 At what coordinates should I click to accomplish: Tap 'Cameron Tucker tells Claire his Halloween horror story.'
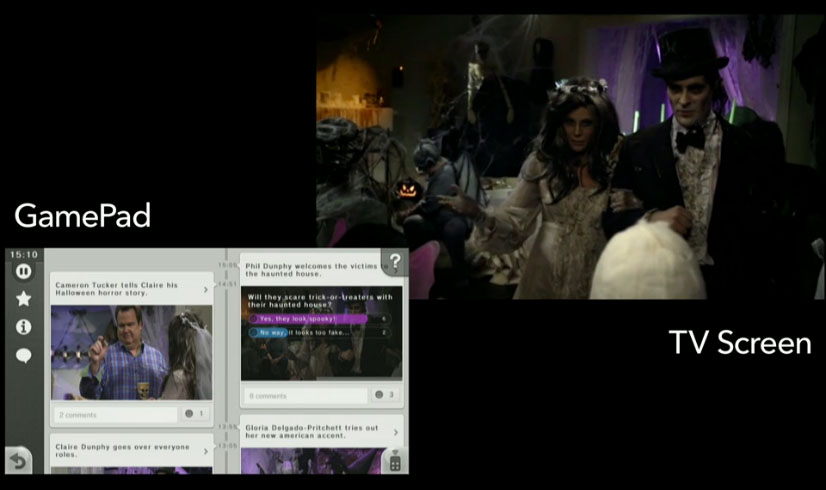pos(116,289)
